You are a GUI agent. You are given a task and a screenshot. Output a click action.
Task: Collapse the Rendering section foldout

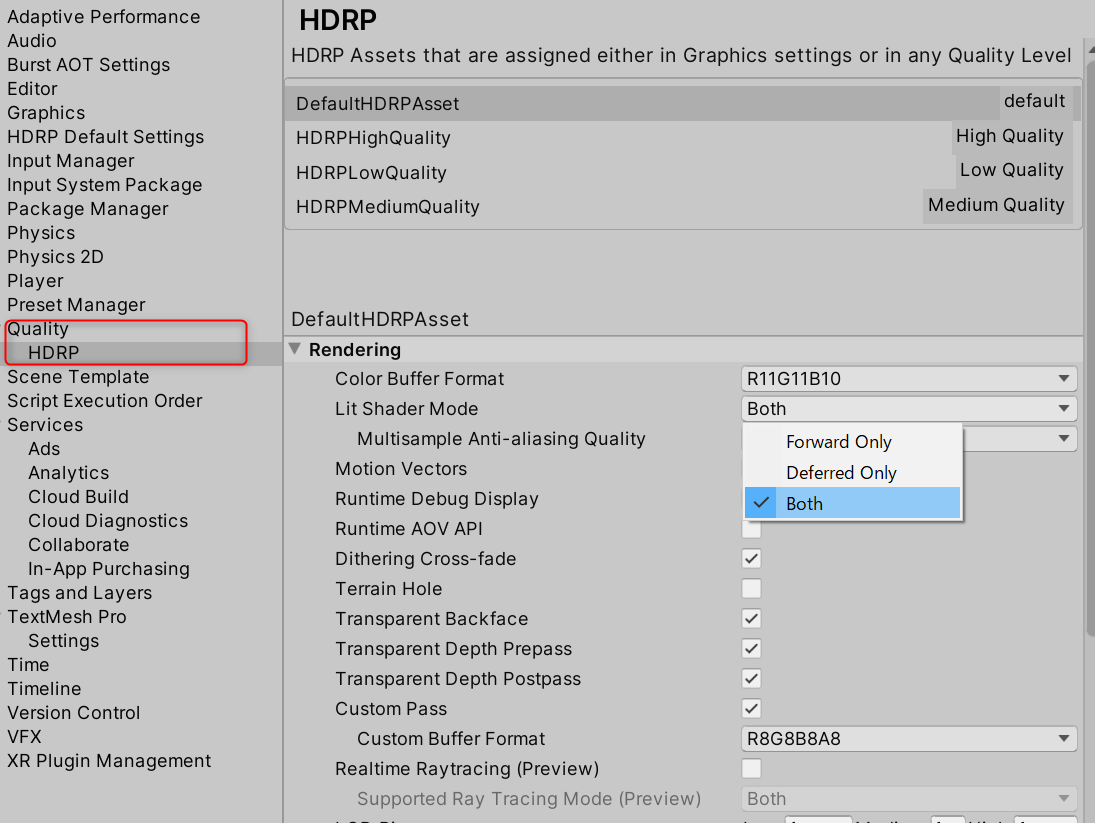click(x=294, y=349)
